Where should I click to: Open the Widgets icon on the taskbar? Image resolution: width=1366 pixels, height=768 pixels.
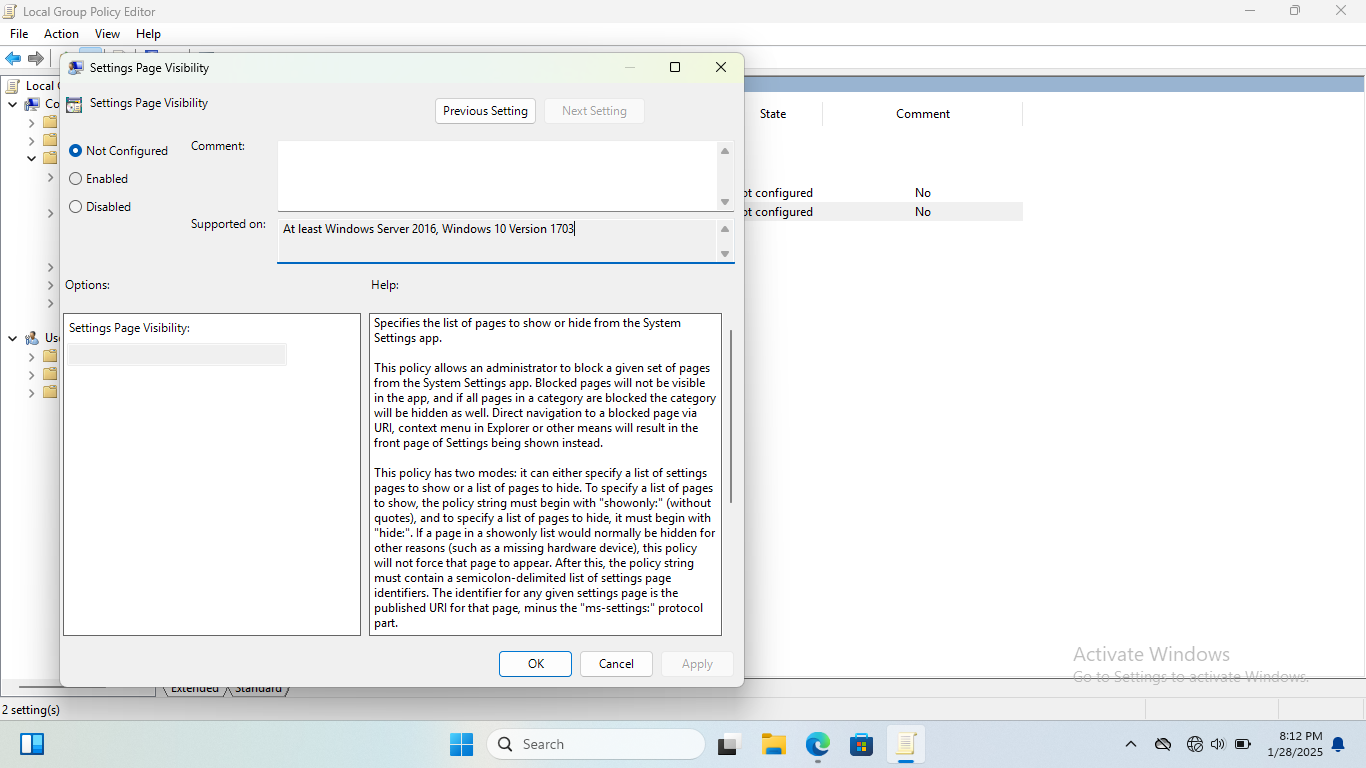coord(32,744)
